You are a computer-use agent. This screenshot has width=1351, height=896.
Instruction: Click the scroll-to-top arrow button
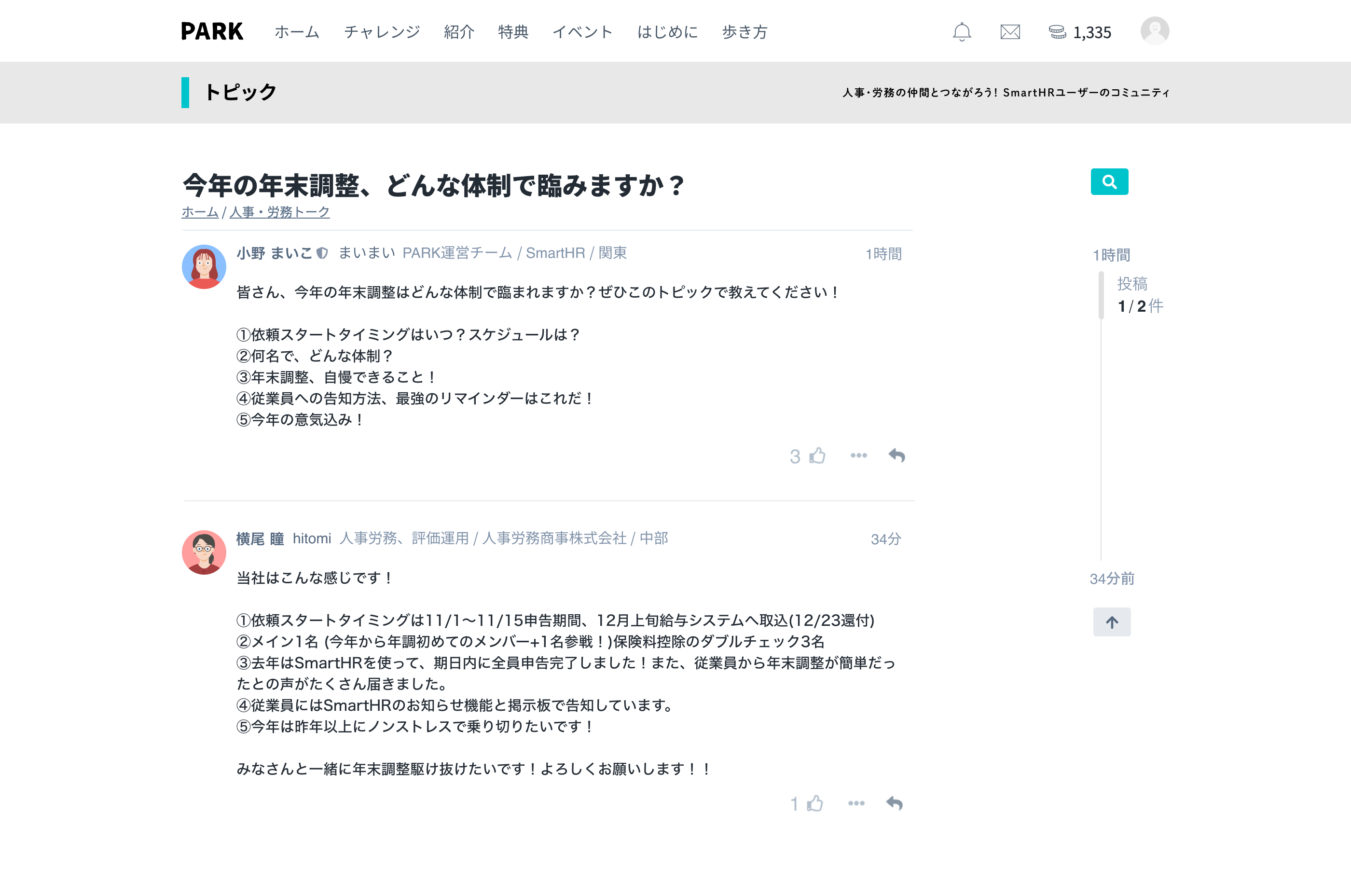1112,622
